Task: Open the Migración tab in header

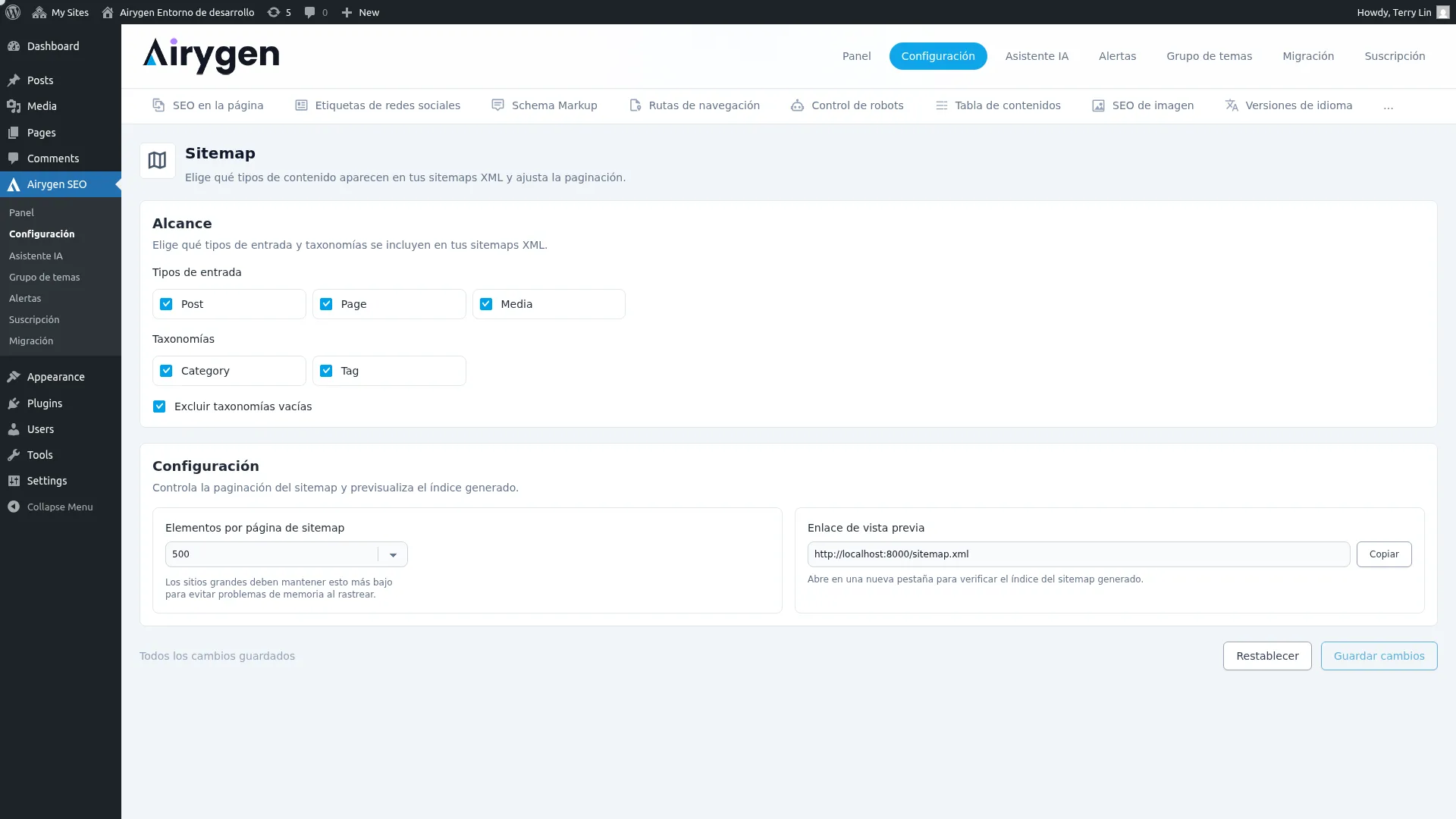Action: click(x=1308, y=56)
